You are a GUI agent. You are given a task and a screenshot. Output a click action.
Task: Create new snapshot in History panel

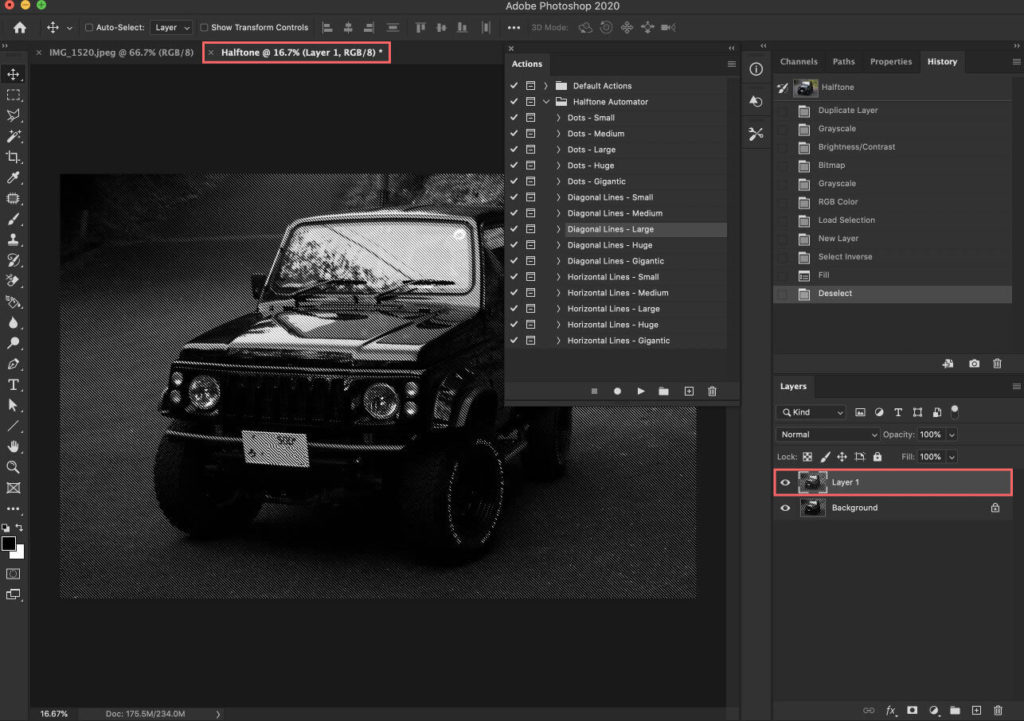click(x=974, y=363)
